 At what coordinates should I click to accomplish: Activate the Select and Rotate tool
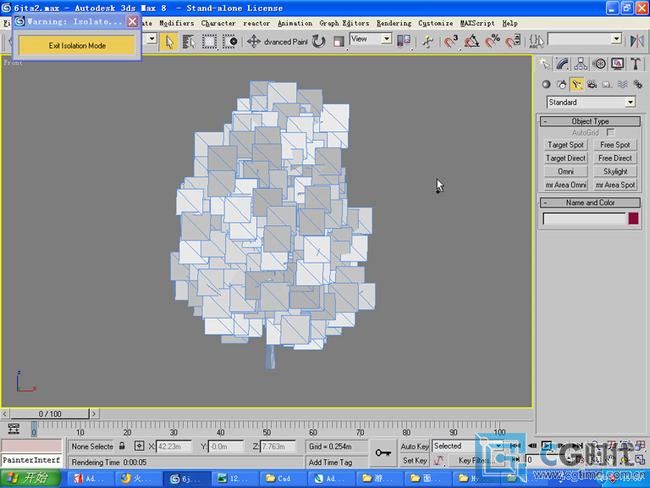319,41
